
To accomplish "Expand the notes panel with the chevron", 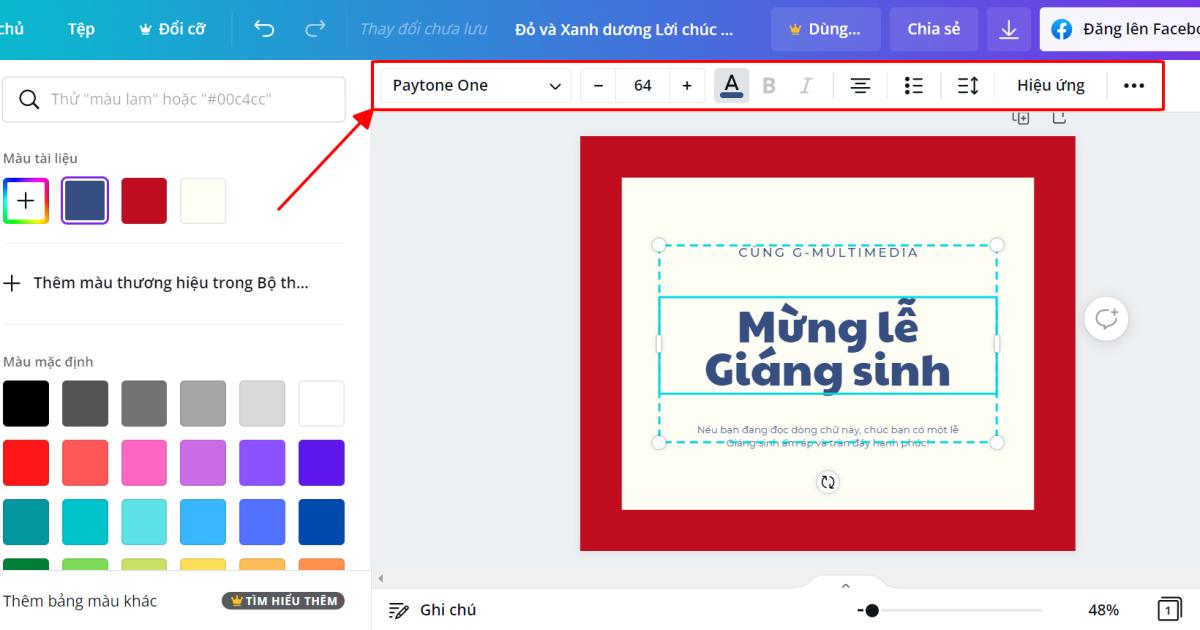I will tap(845, 585).
